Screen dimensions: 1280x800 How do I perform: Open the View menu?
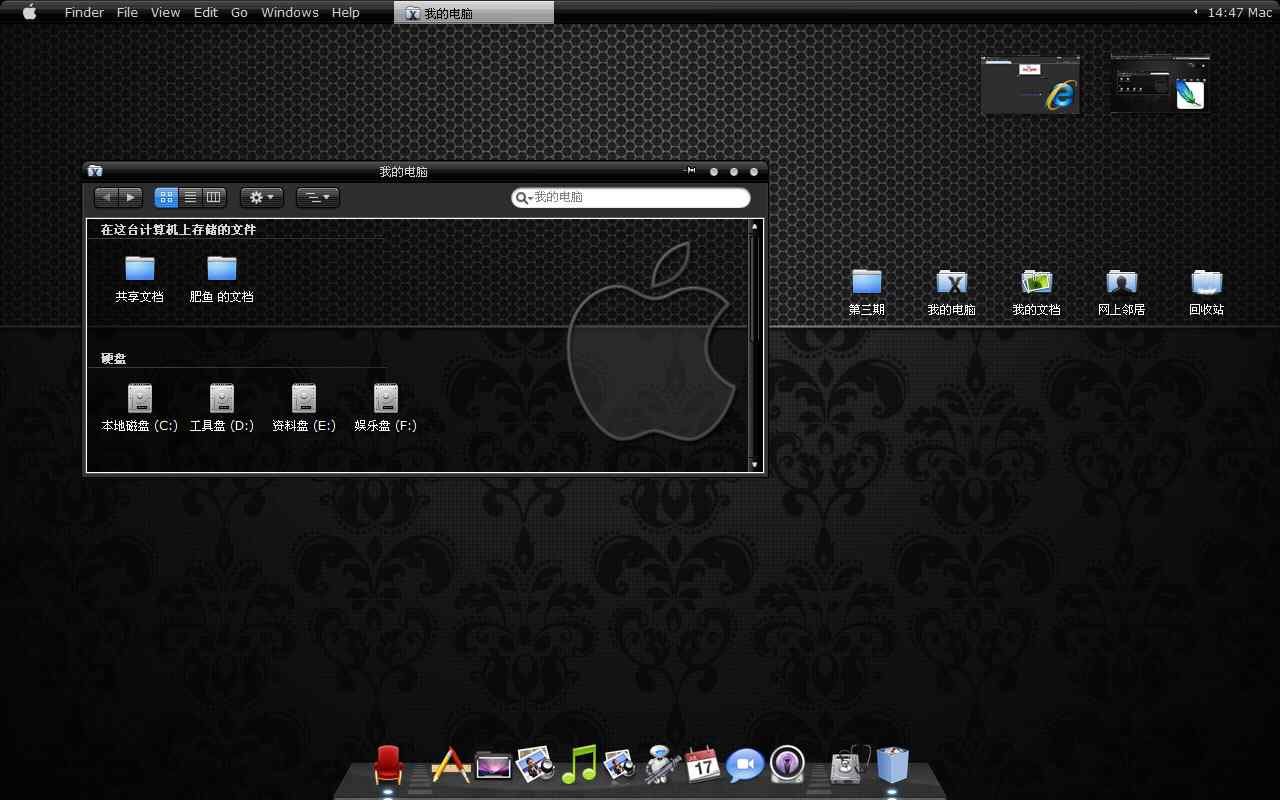click(x=165, y=12)
